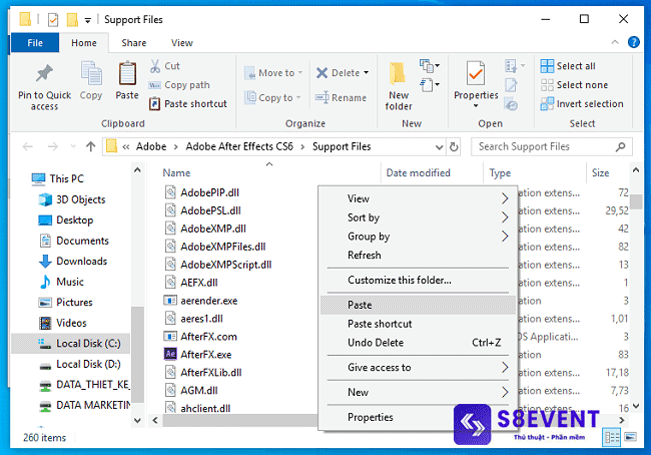
Task: Click the Pin to Quick access icon
Action: click(x=44, y=74)
